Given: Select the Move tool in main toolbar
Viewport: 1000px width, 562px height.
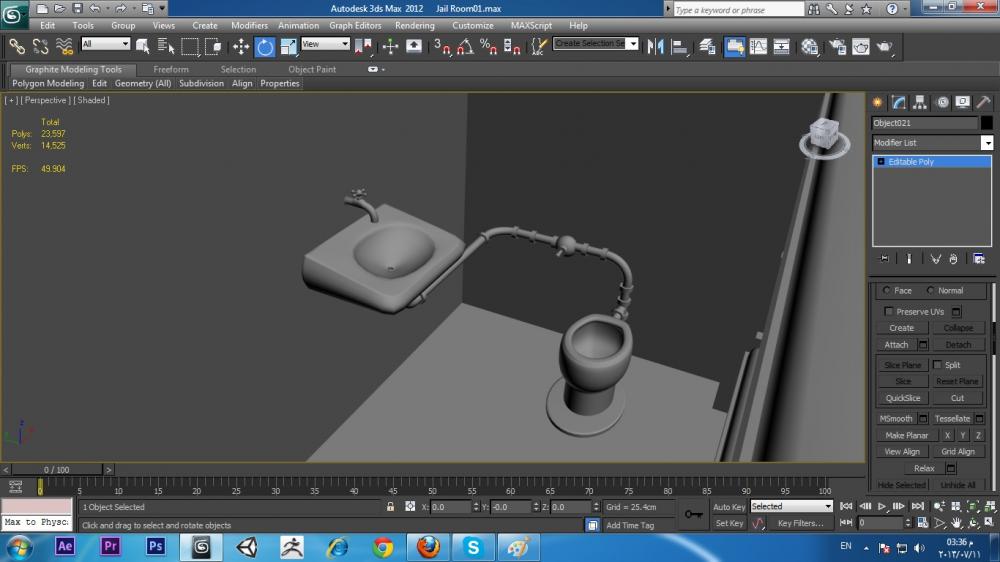Looking at the screenshot, I should (x=241, y=46).
